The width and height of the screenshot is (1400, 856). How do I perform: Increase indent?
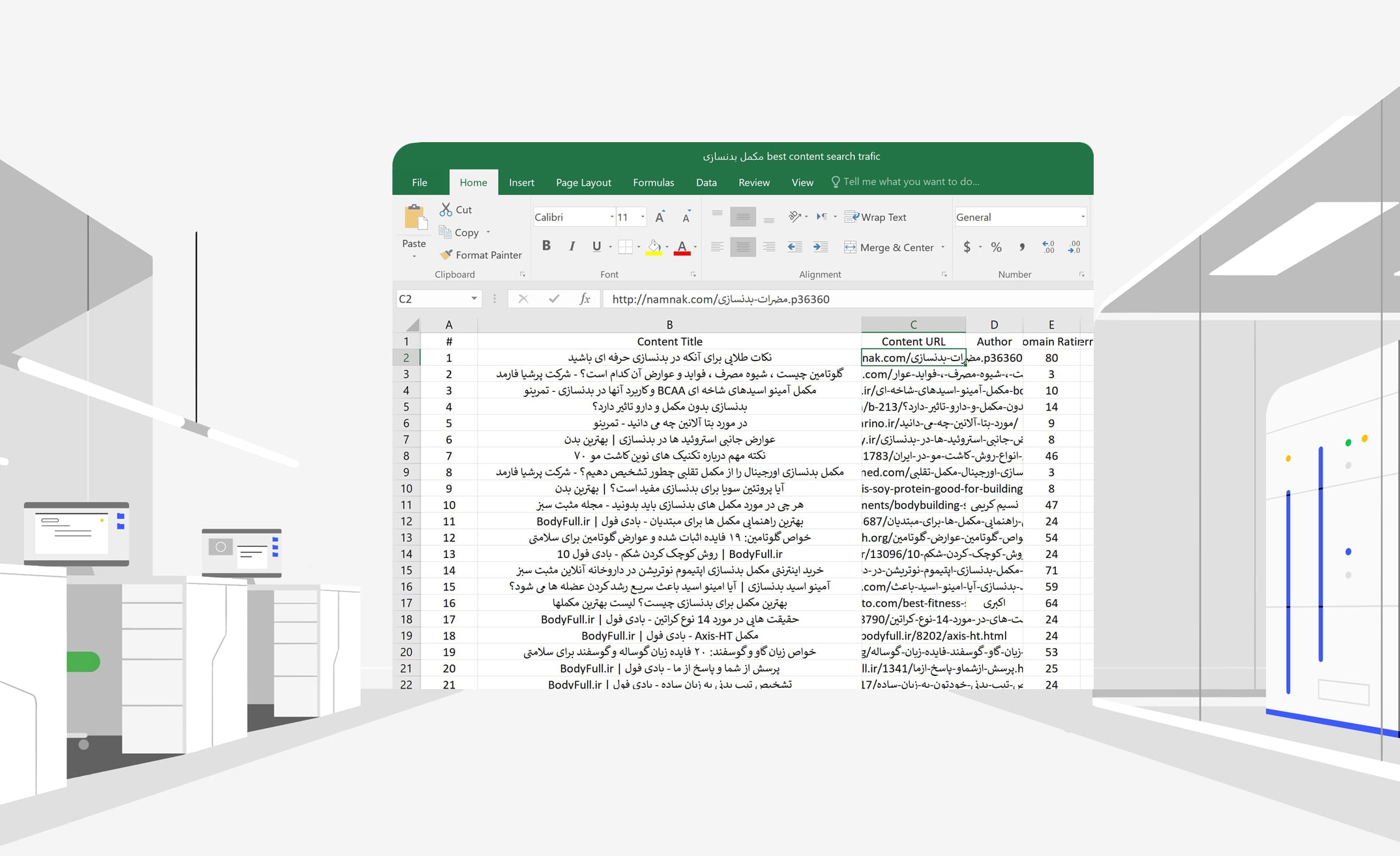tap(821, 247)
